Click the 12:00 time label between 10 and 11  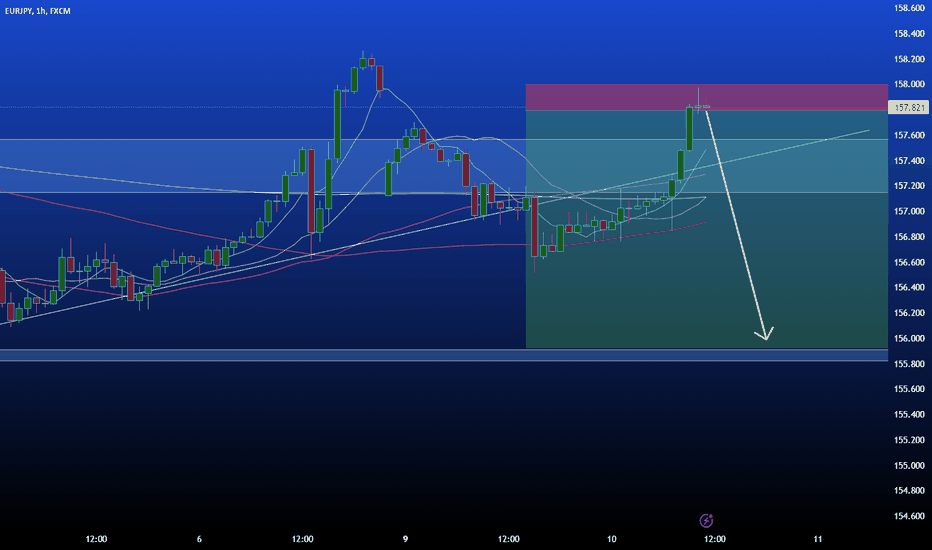[715, 539]
